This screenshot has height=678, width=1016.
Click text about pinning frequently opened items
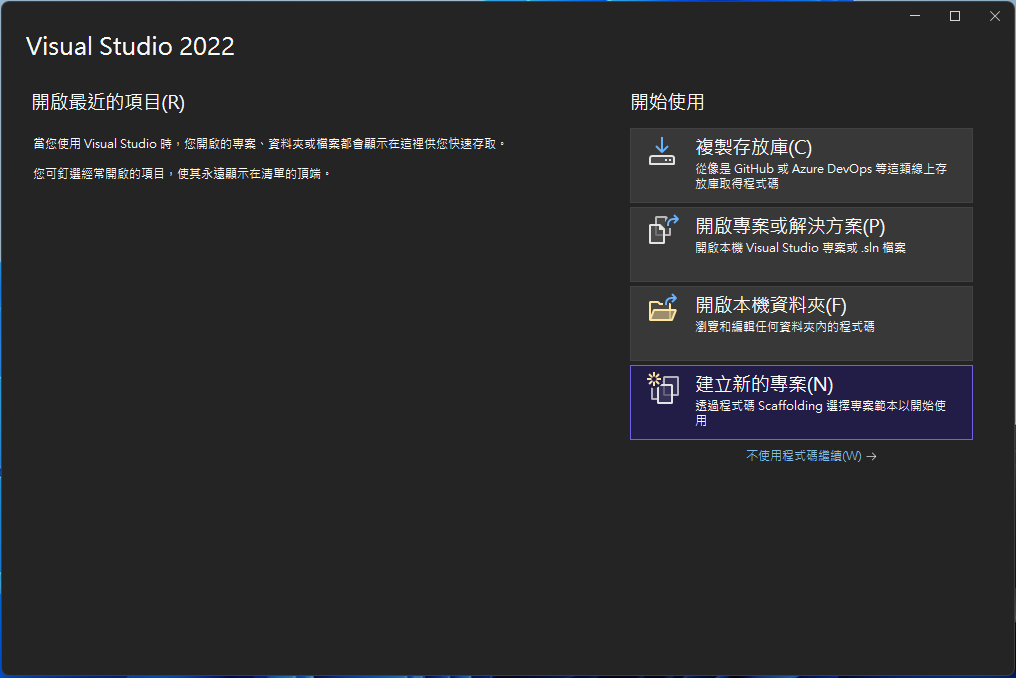pyautogui.click(x=182, y=174)
